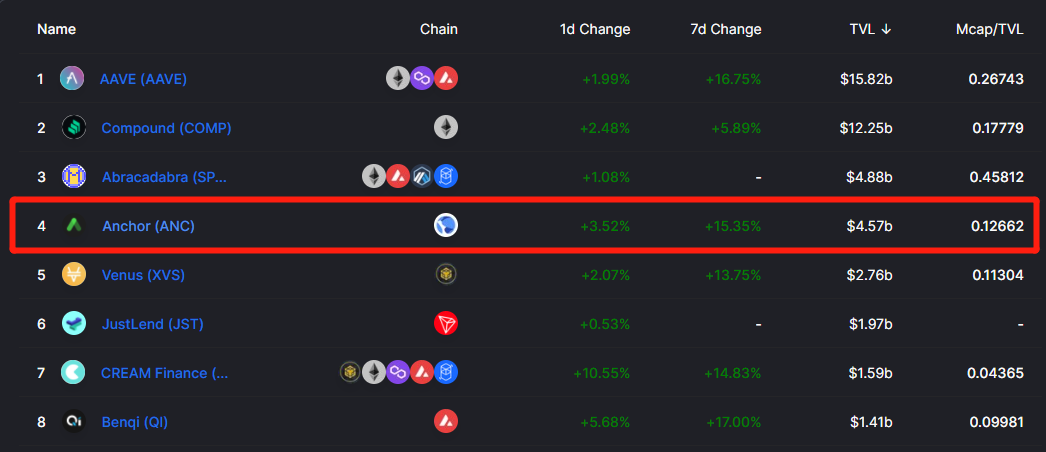Sort table by TVL column arrow
This screenshot has width=1046, height=452.
coord(886,29)
